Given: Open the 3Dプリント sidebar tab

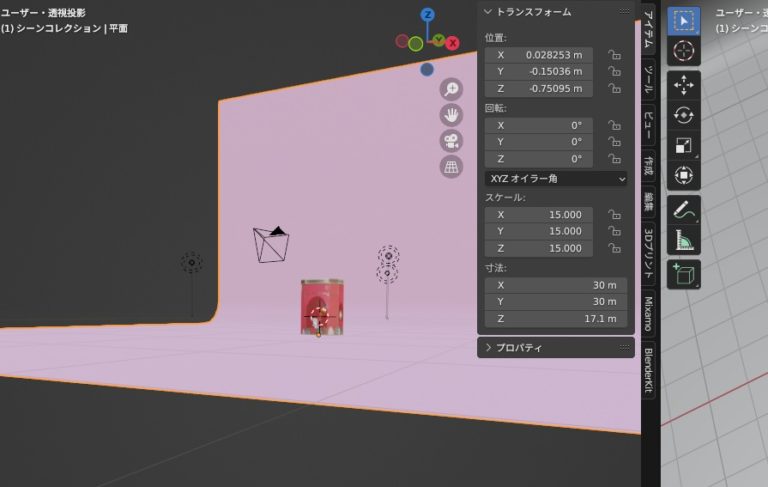Looking at the screenshot, I should pos(648,254).
